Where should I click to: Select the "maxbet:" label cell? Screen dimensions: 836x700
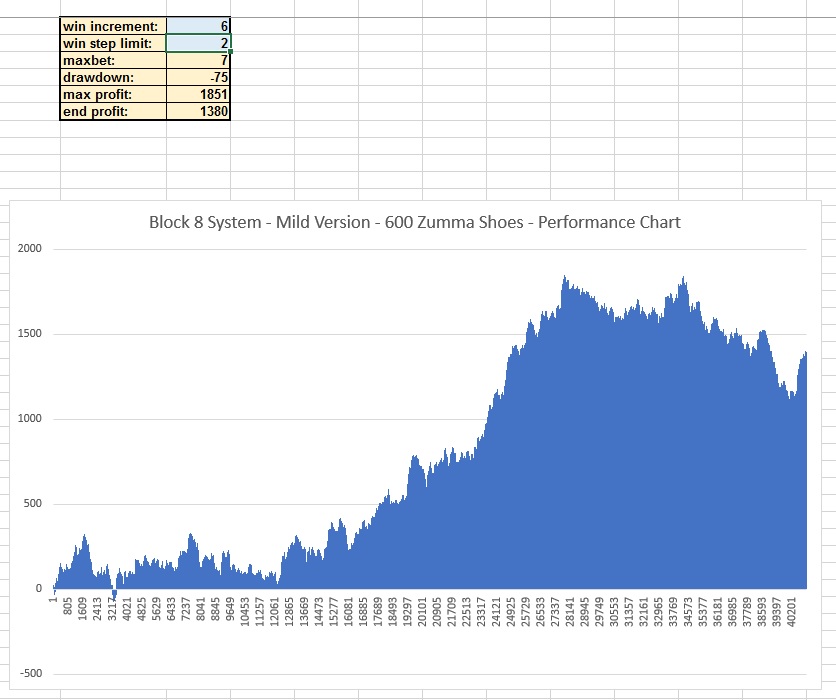[x=113, y=60]
